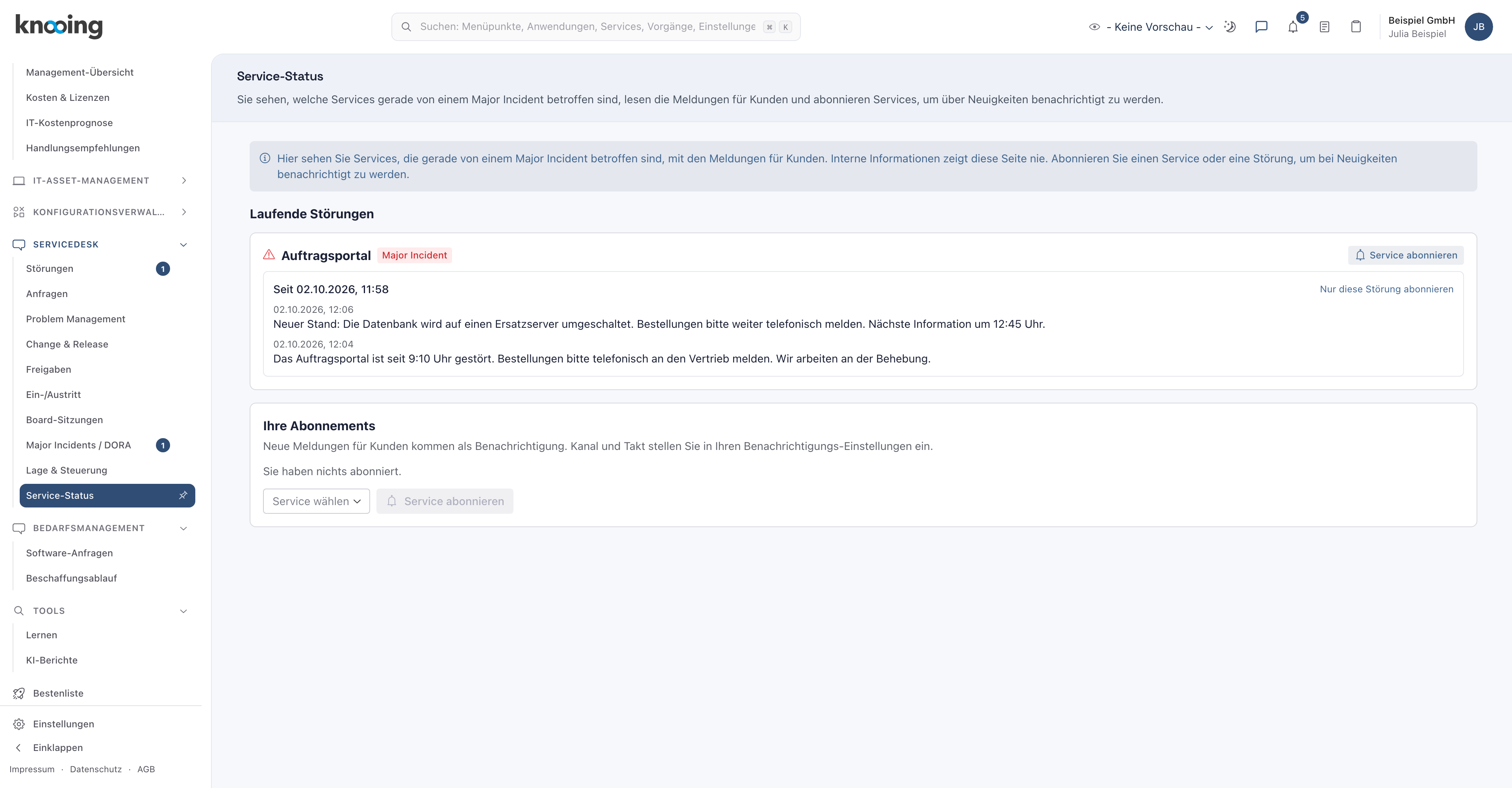The width and height of the screenshot is (1512, 788).
Task: Expand the IT-Asset-Management section chevron
Action: click(184, 180)
